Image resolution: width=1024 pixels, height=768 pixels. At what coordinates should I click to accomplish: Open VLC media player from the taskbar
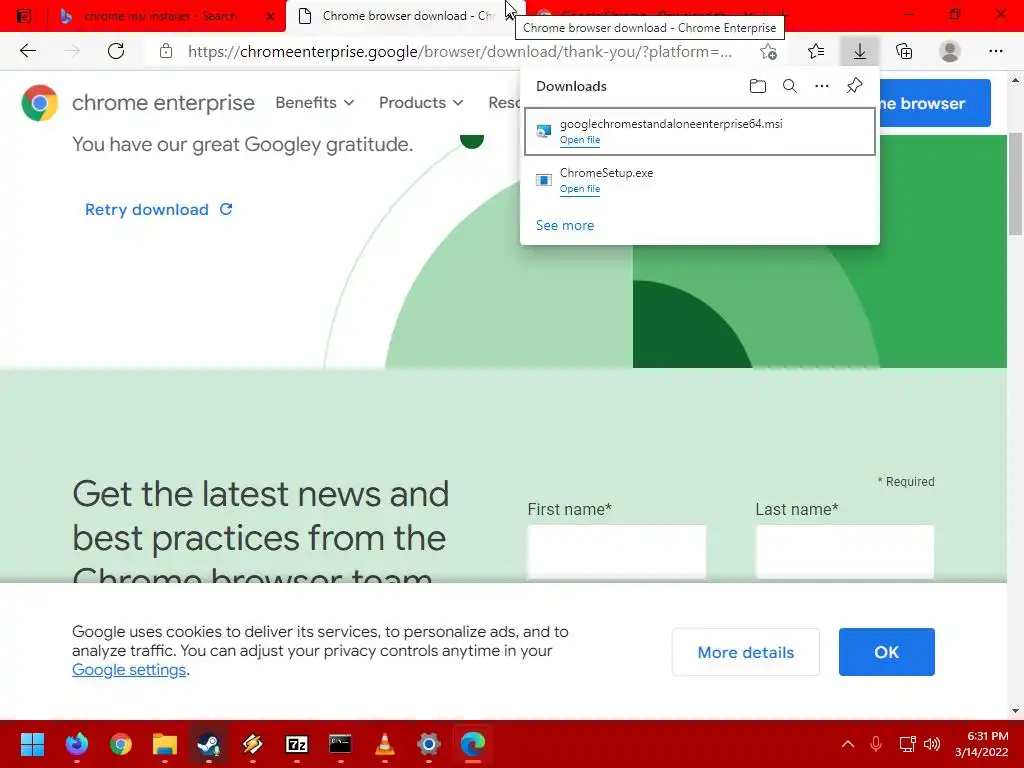pyautogui.click(x=385, y=744)
